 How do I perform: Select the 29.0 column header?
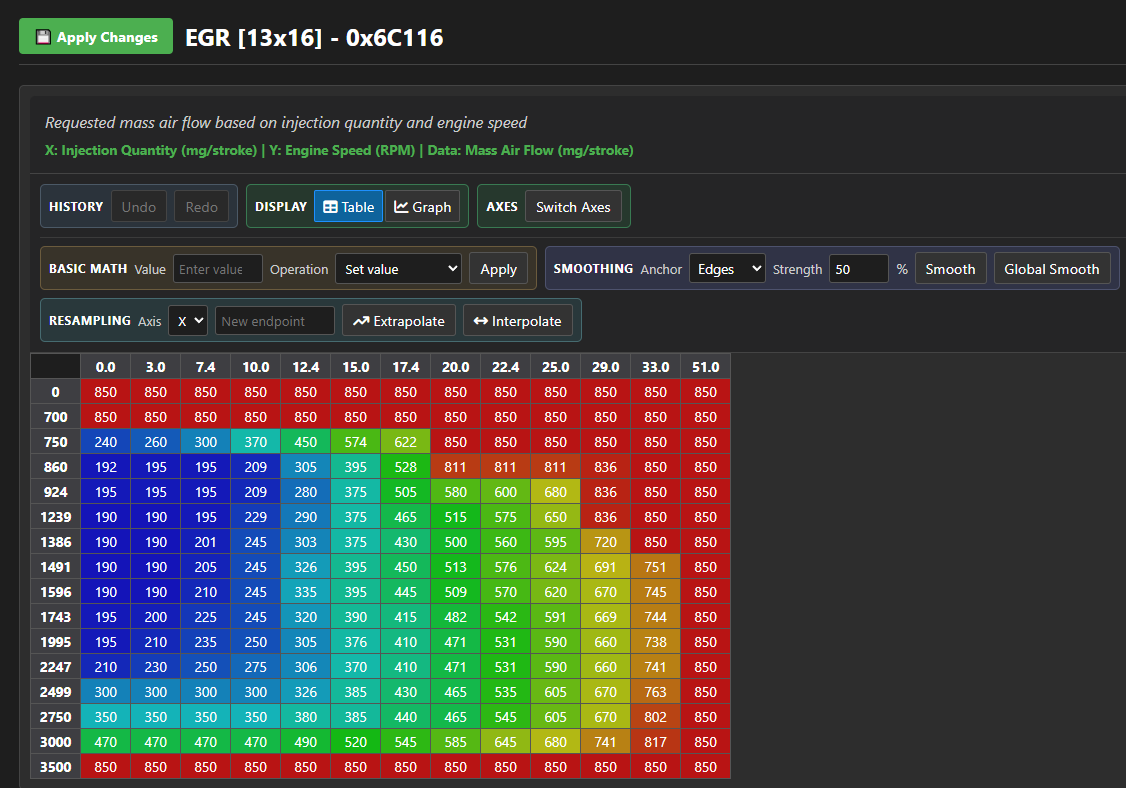pos(605,367)
